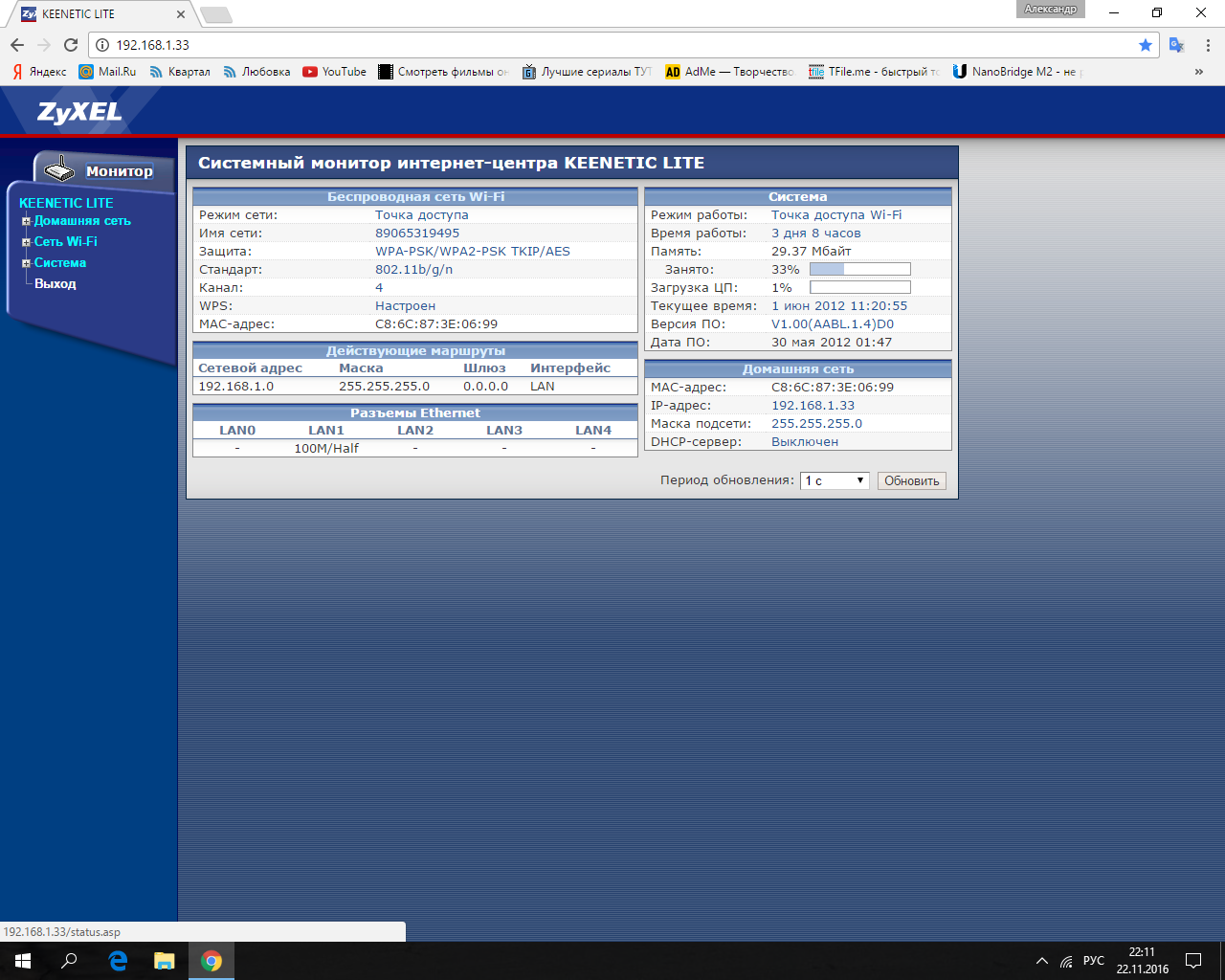The height and width of the screenshot is (980, 1225).
Task: Open the YouTube bookmark
Action: 335,72
